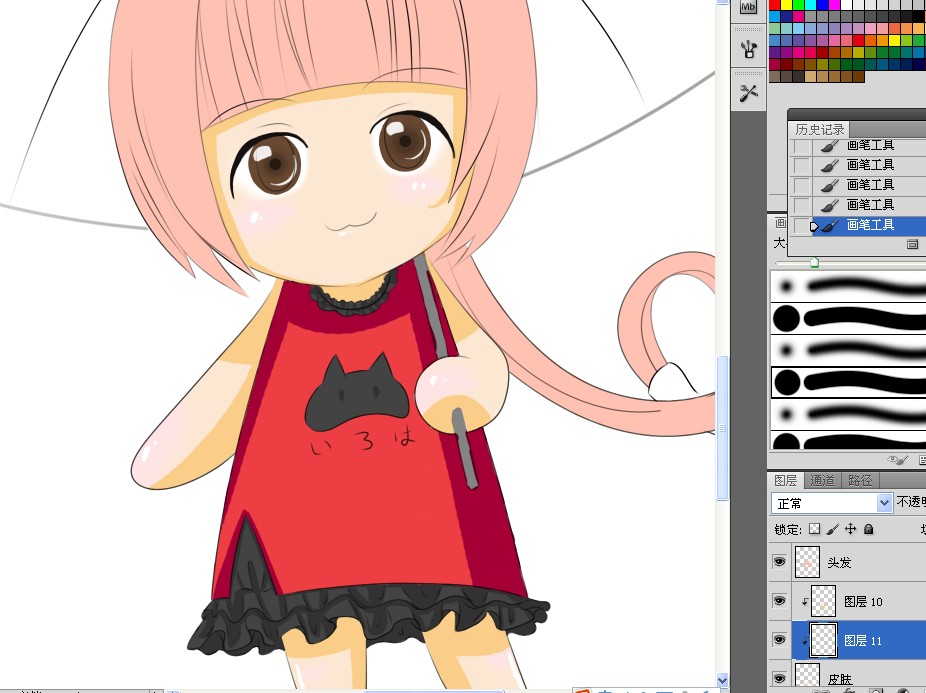Open the blend mode 正常 dropdown
Image resolution: width=926 pixels, height=693 pixels.
(x=831, y=503)
